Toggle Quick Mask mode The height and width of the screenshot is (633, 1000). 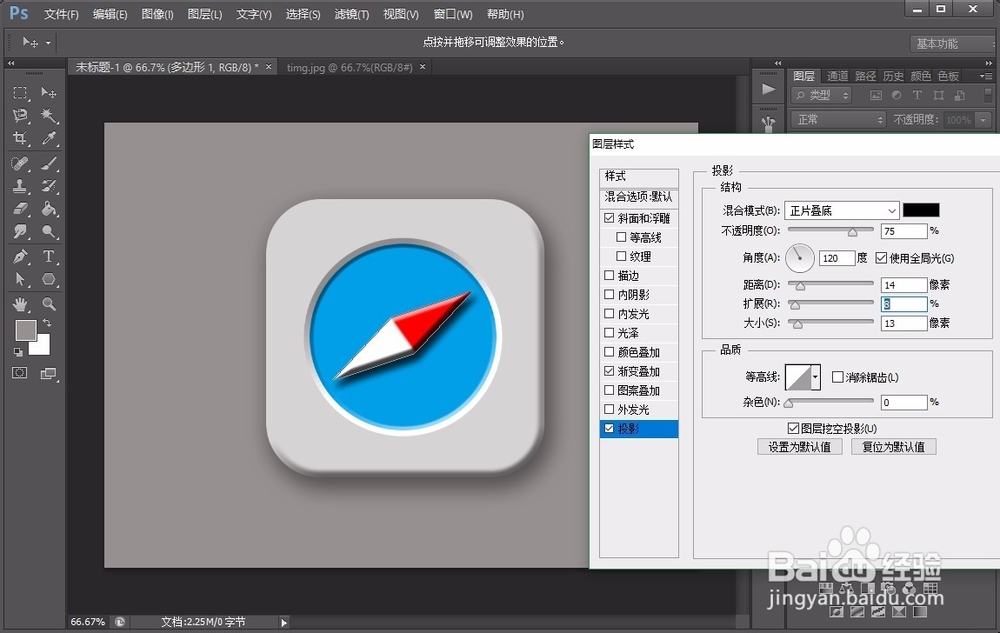20,373
